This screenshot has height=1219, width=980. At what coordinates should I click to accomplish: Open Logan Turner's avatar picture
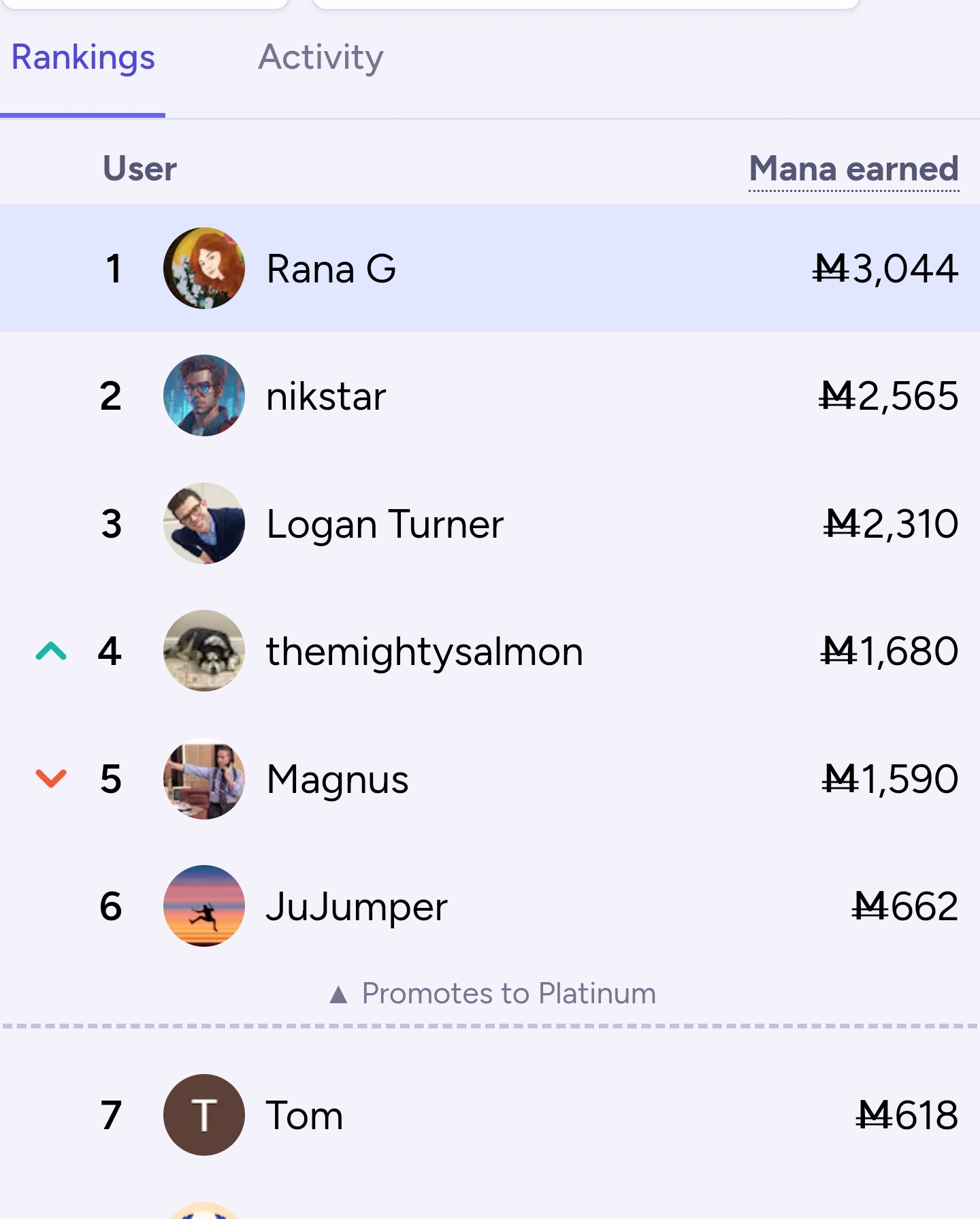click(x=204, y=523)
